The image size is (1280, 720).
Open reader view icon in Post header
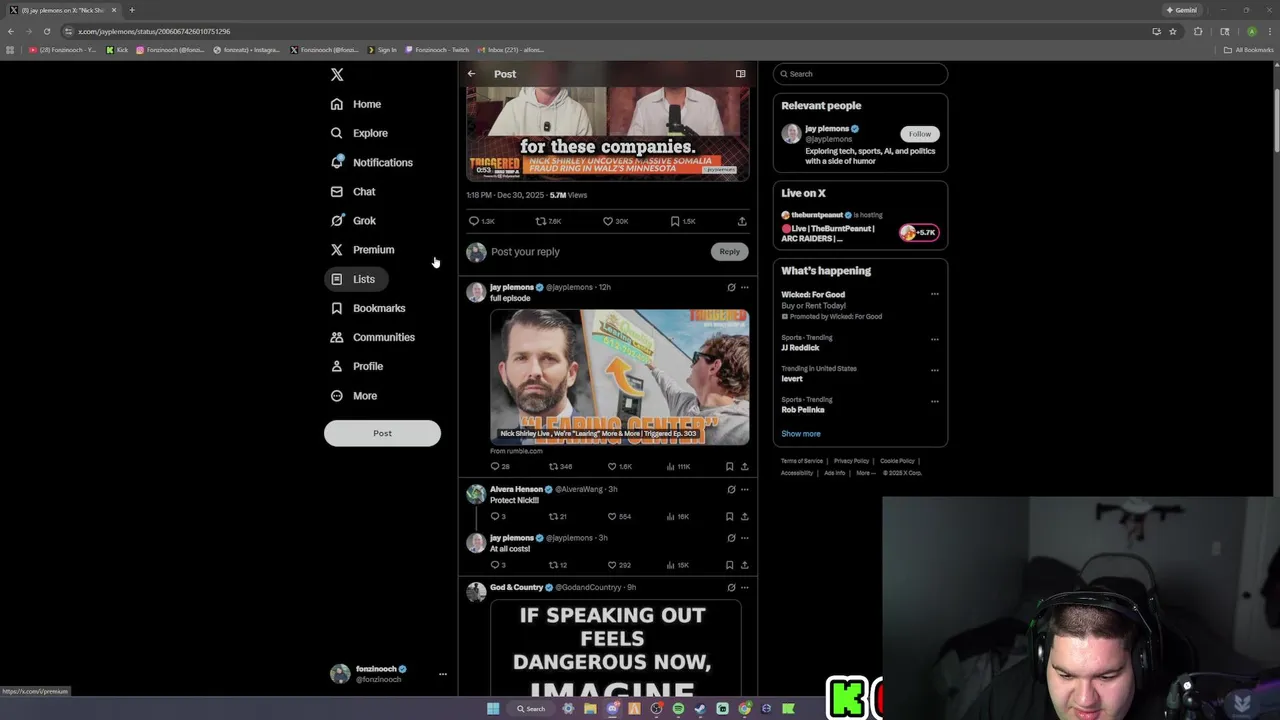point(740,74)
